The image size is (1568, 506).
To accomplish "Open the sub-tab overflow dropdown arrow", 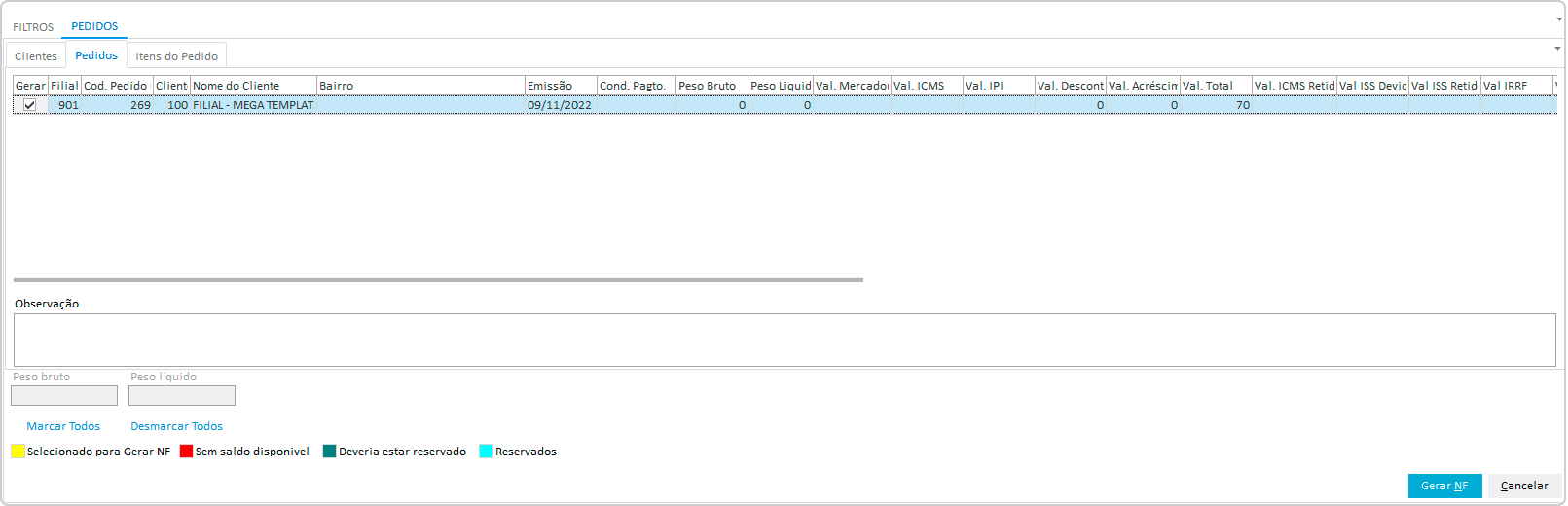I will (1557, 49).
